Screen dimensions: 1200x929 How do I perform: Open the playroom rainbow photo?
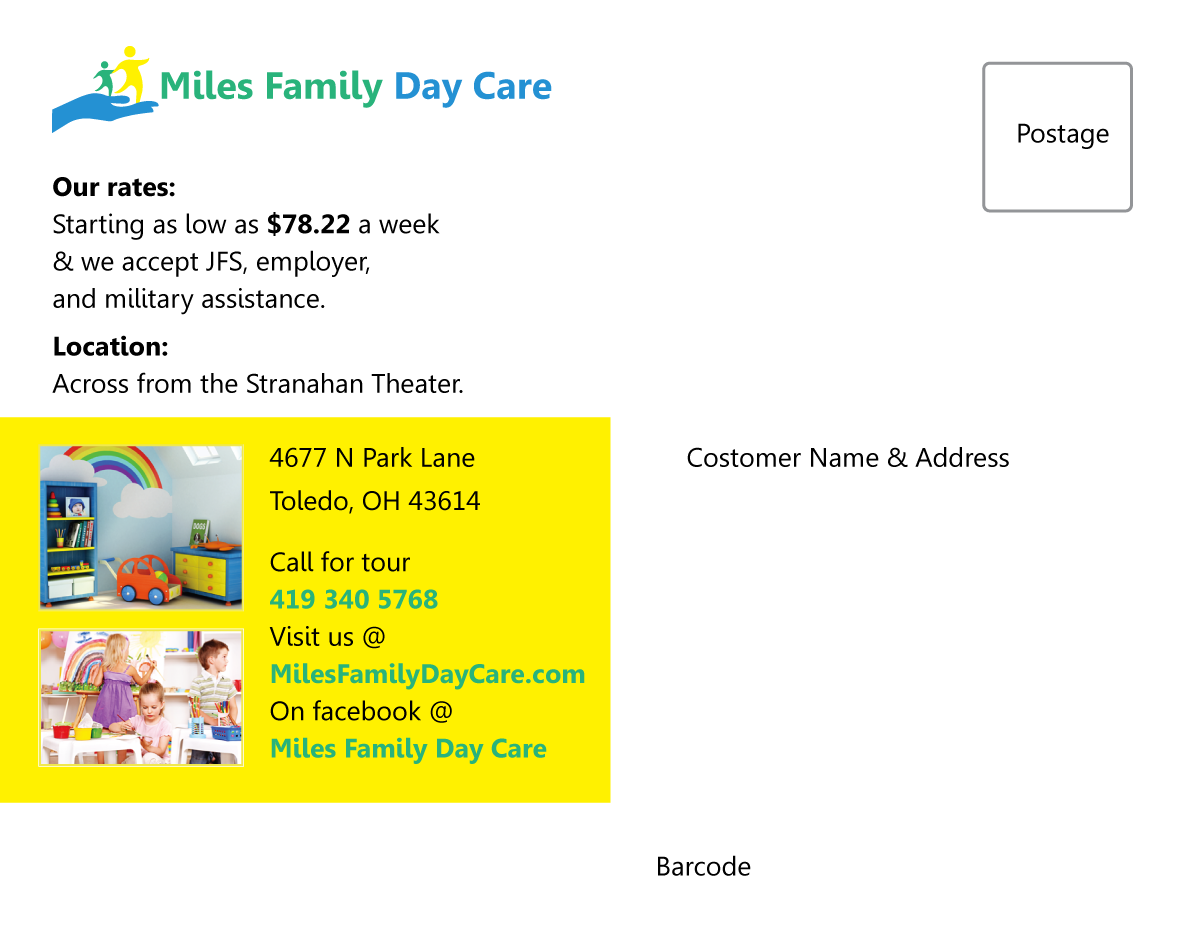pyautogui.click(x=141, y=527)
